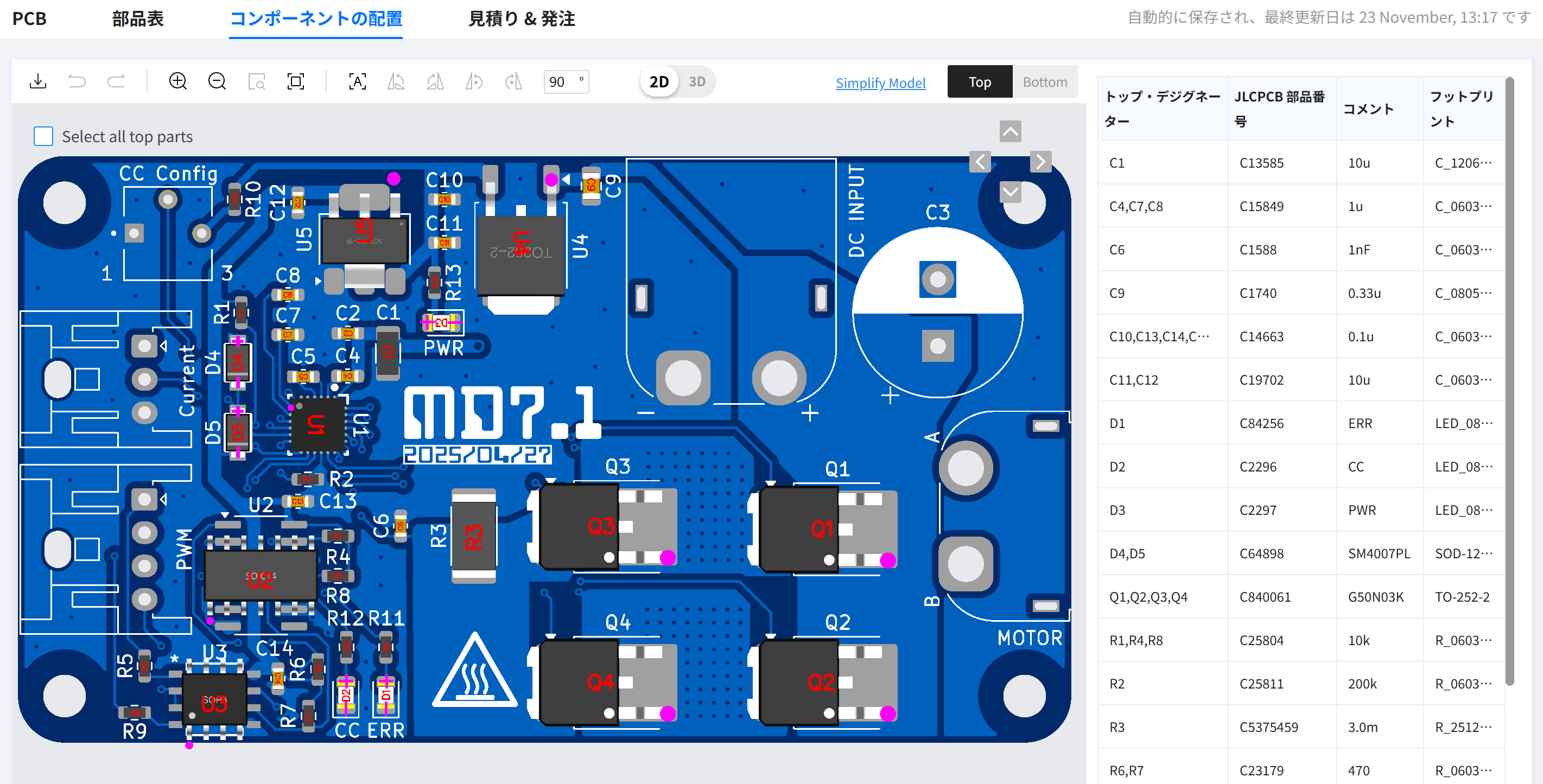Click the undo arrow icon
Viewport: 1543px width, 784px height.
pos(77,81)
